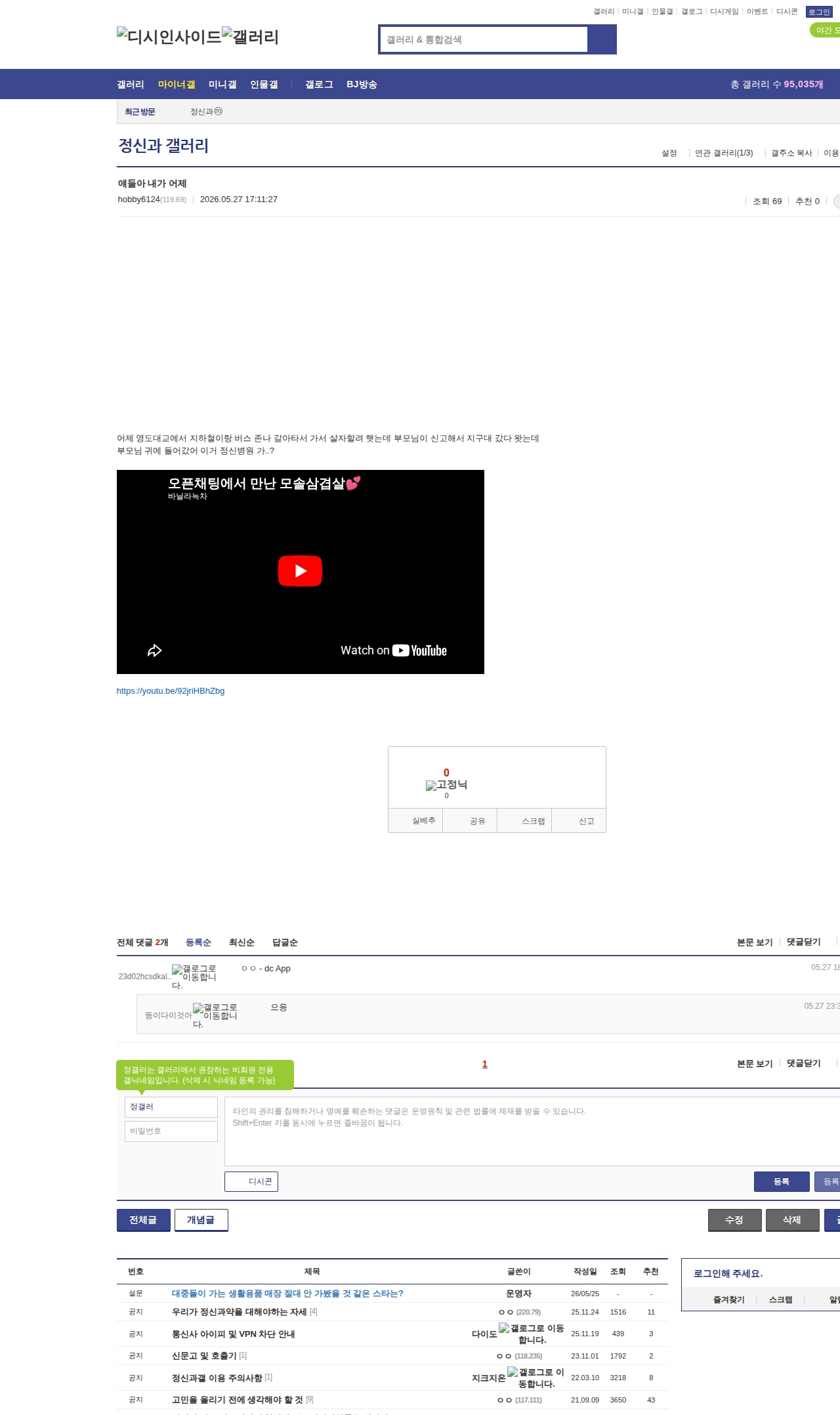This screenshot has height=1415, width=840.
Task: Click the 고정닉 recommend icon
Action: tap(446, 785)
